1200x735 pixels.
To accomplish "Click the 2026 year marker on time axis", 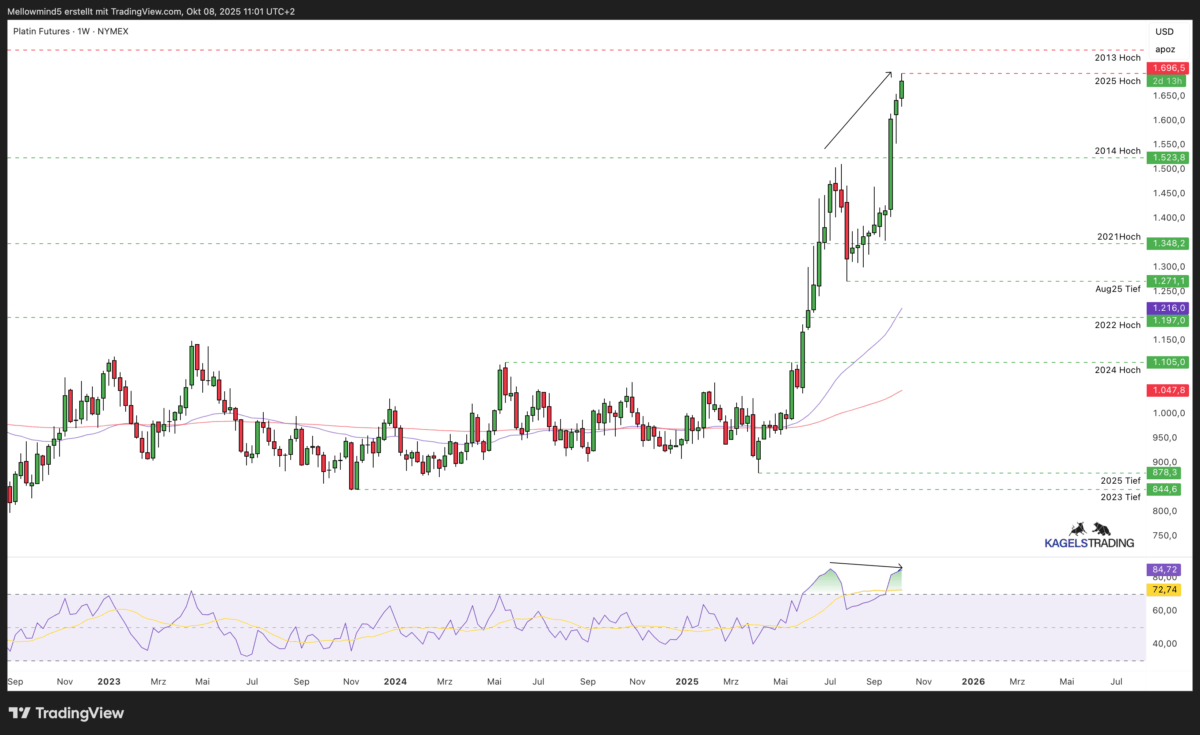I will pos(973,681).
